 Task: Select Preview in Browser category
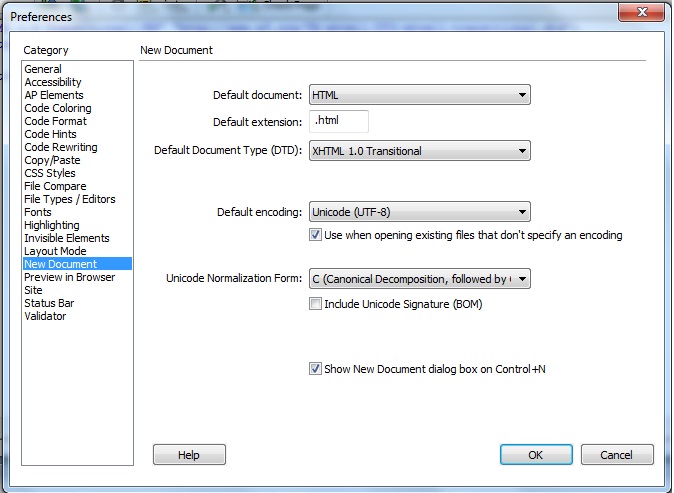click(x=70, y=277)
